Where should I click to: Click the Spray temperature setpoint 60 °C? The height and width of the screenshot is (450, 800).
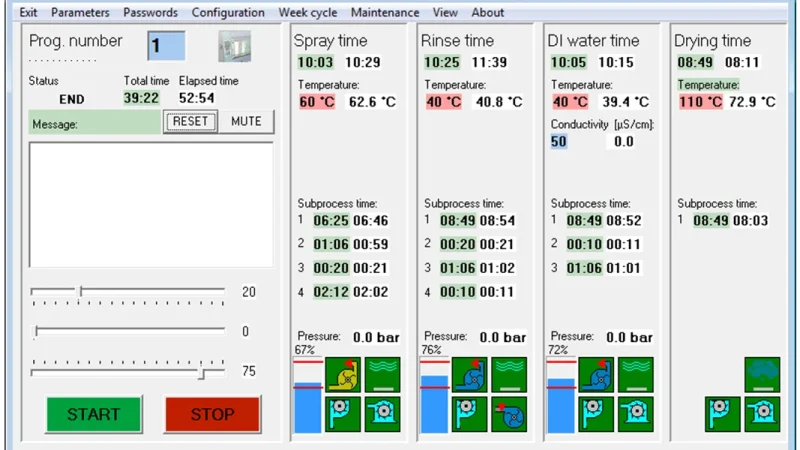click(x=317, y=102)
